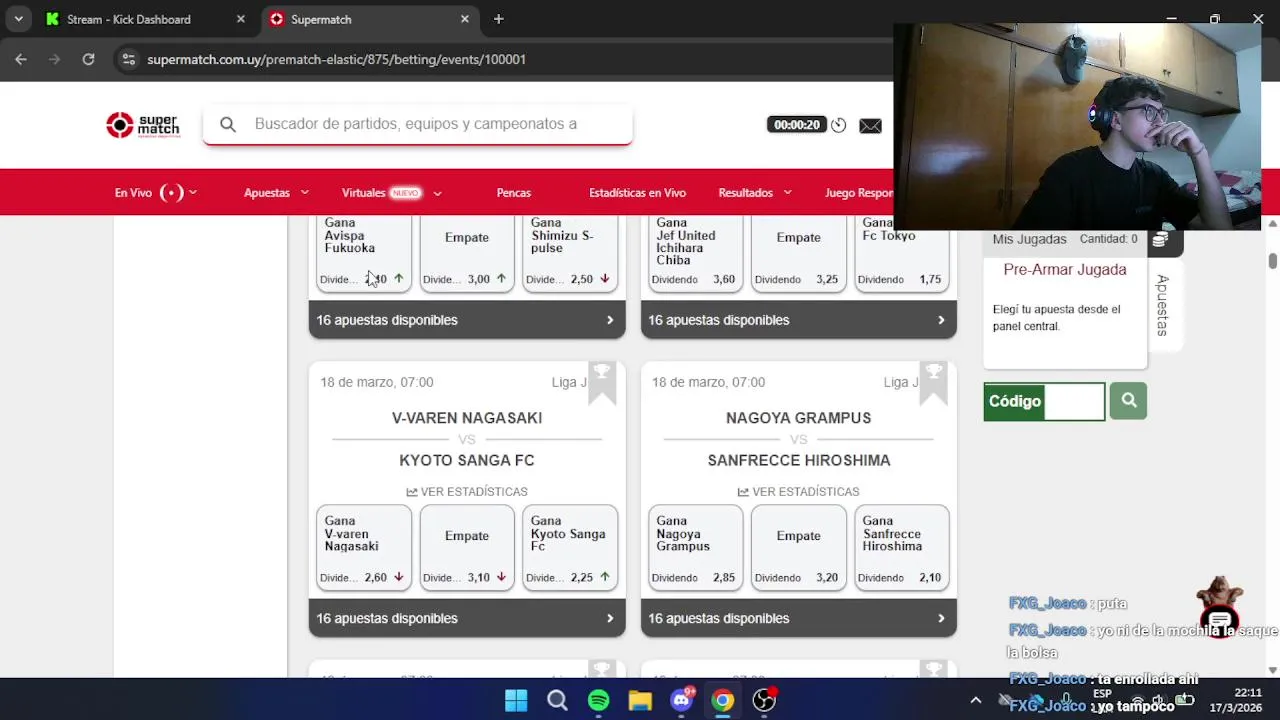Close the Supermatch tab
Screen dimensions: 1280x720
[x=464, y=19]
